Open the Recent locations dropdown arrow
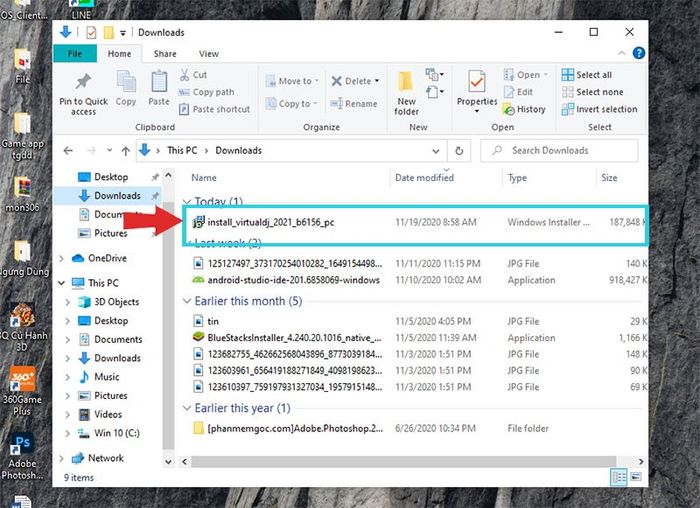The image size is (700, 508). tap(109, 150)
